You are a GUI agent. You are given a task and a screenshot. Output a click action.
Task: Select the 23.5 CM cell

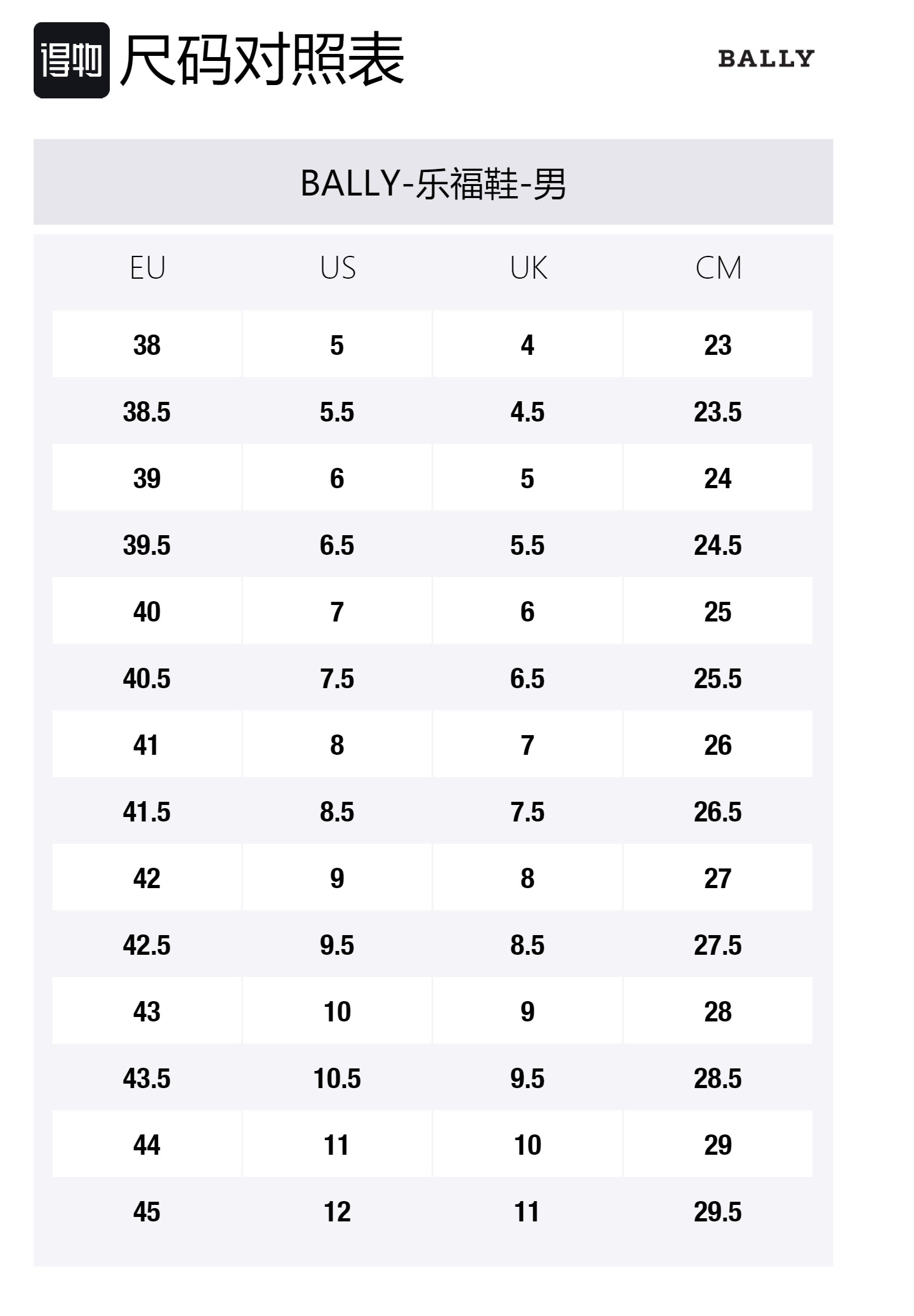pos(718,412)
